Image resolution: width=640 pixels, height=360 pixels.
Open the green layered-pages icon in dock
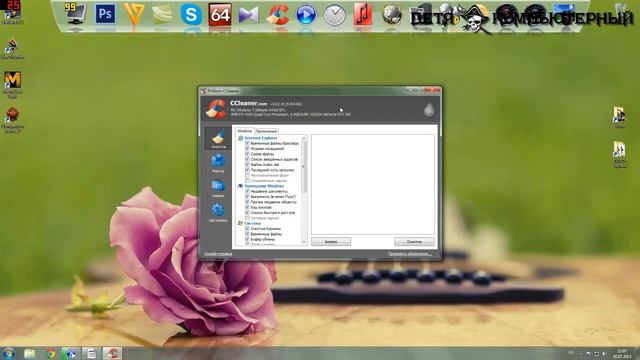(162, 15)
